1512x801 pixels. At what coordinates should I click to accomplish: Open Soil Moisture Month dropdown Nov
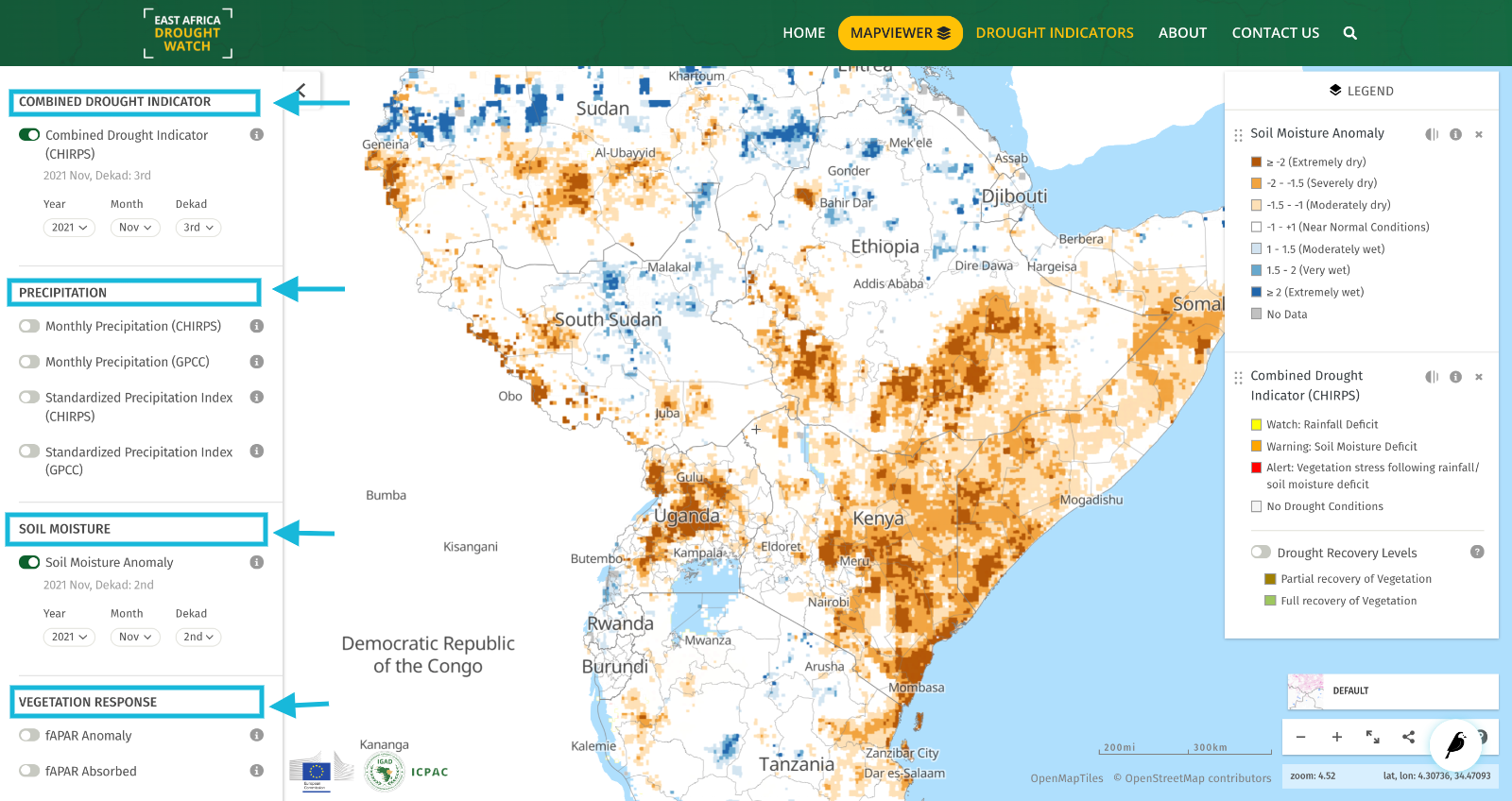coord(135,637)
